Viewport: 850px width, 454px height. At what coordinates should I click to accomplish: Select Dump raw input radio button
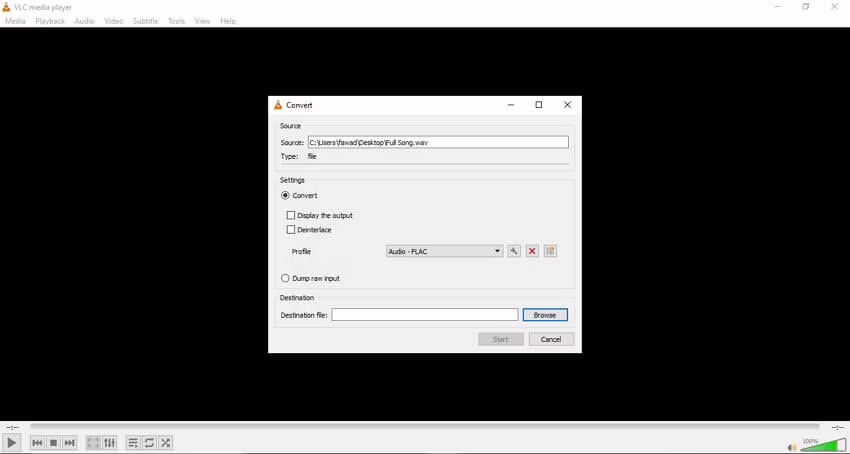[x=285, y=278]
